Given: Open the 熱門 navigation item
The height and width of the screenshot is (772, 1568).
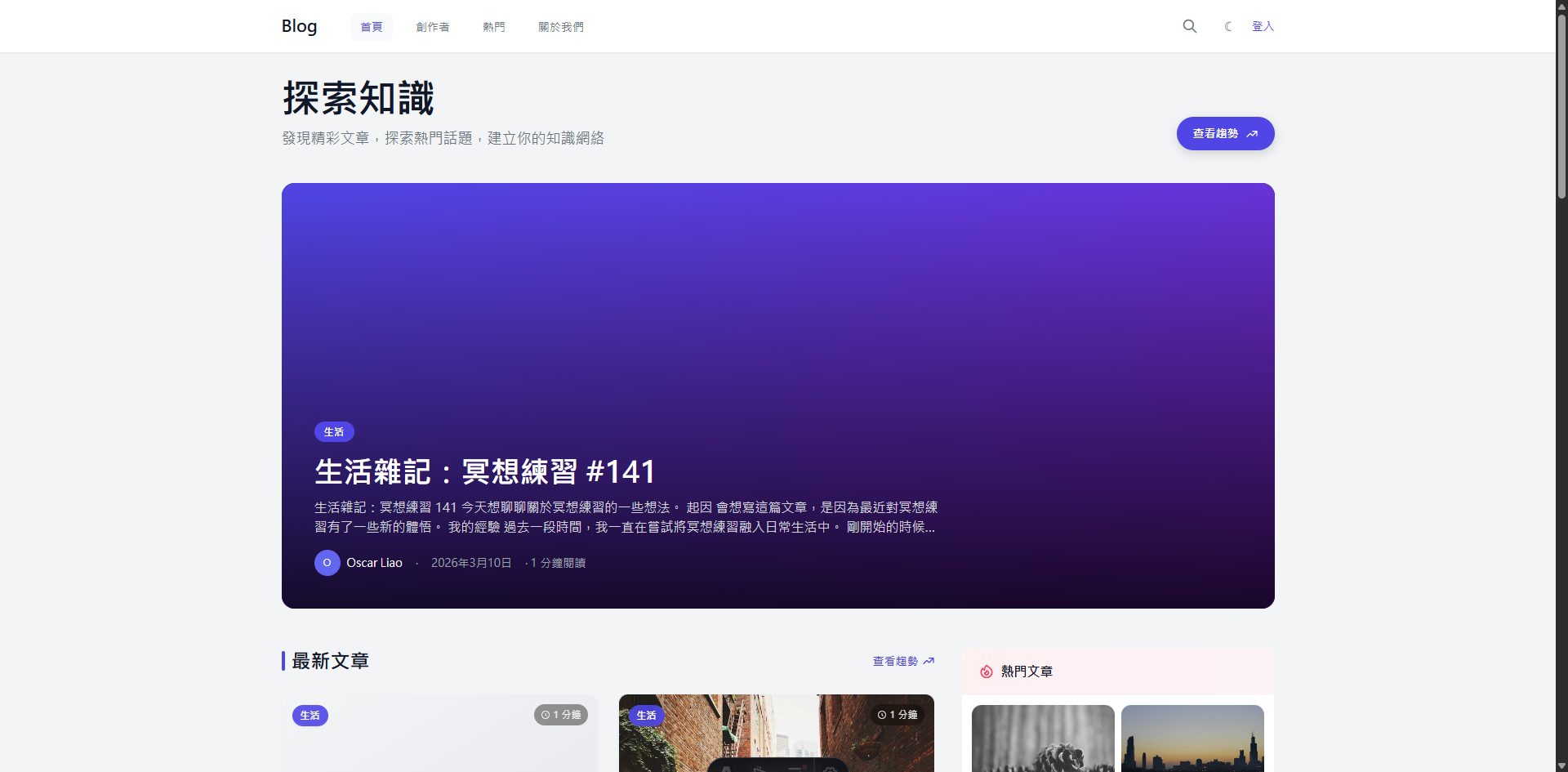Looking at the screenshot, I should coord(493,26).
